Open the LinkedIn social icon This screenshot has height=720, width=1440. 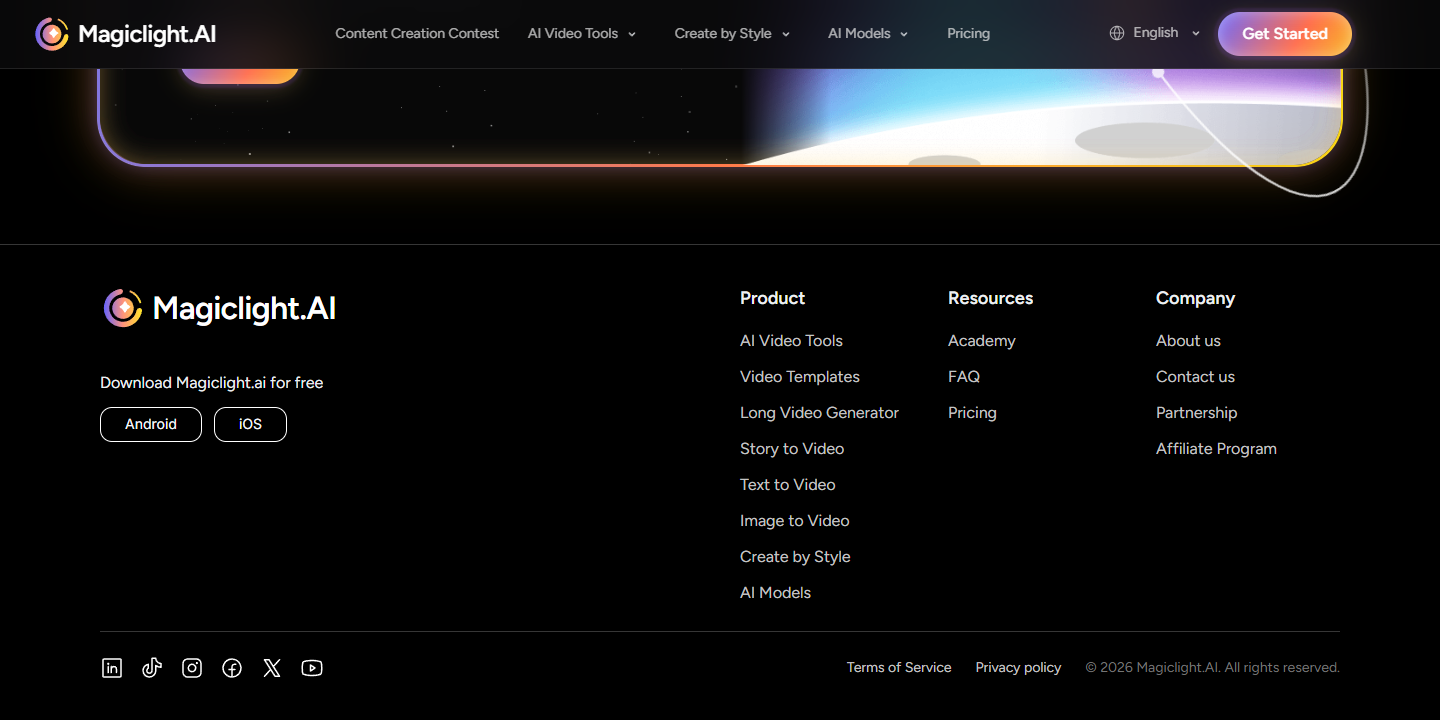click(x=112, y=668)
